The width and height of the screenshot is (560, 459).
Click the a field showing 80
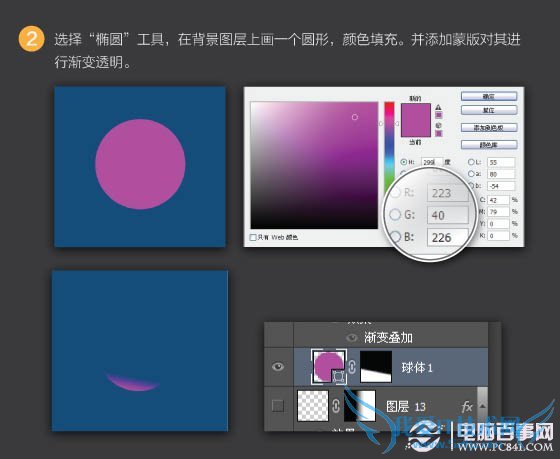pyautogui.click(x=501, y=174)
